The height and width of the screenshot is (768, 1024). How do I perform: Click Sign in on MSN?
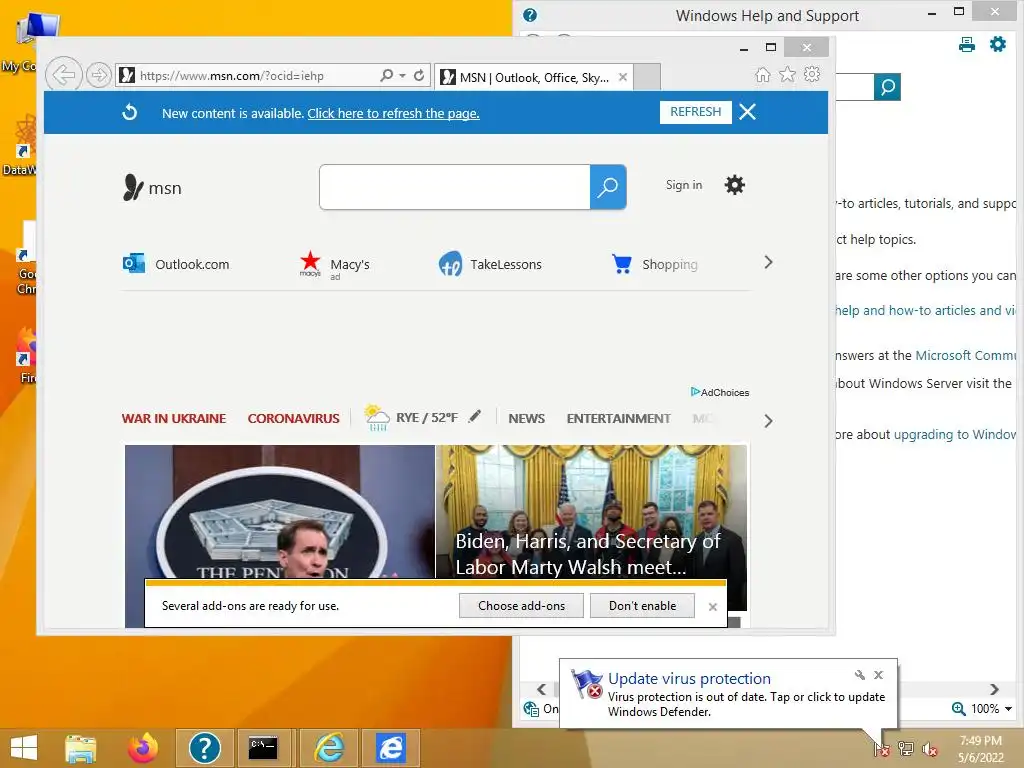coord(684,185)
